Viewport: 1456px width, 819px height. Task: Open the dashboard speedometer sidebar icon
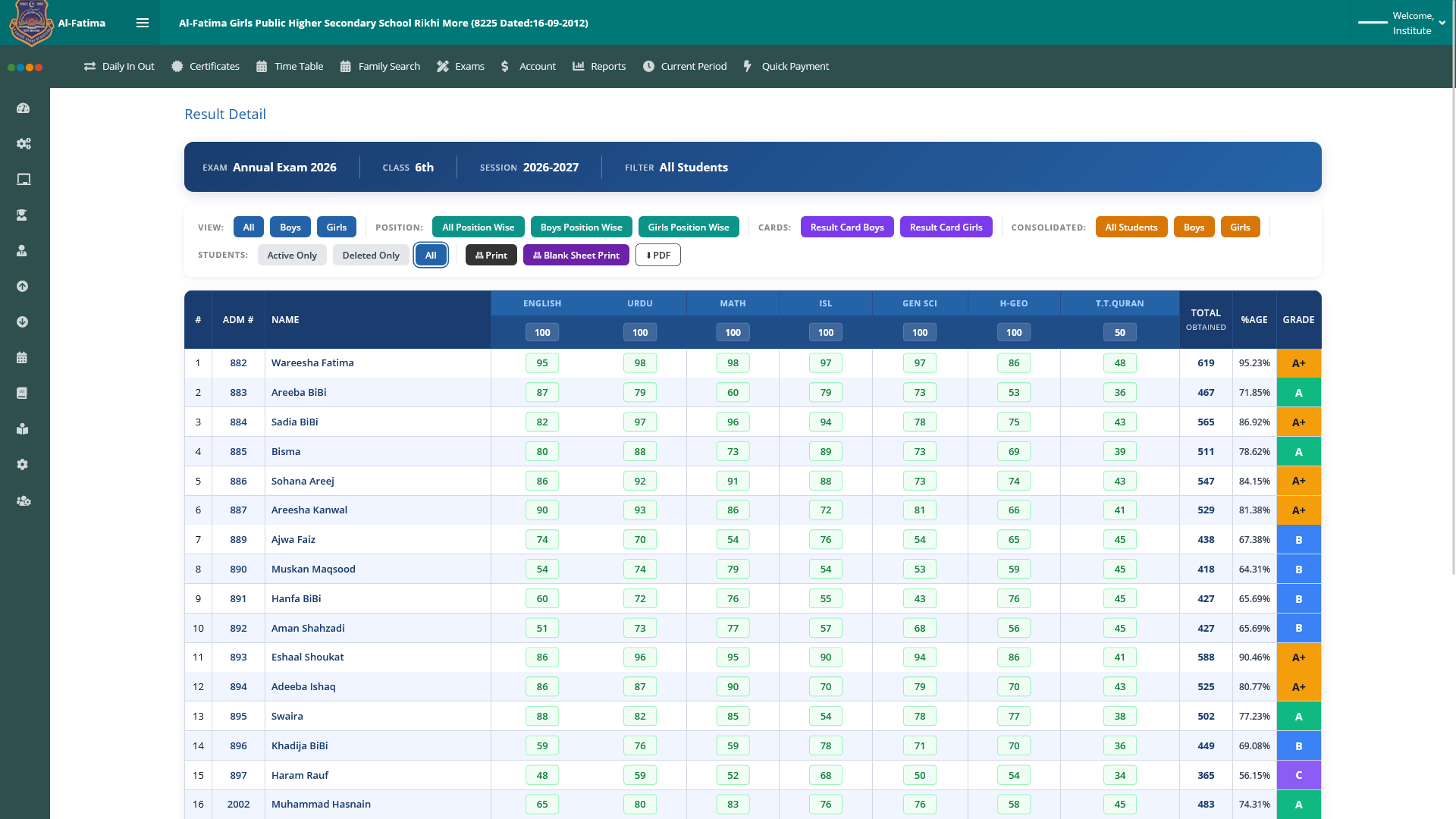[23, 108]
